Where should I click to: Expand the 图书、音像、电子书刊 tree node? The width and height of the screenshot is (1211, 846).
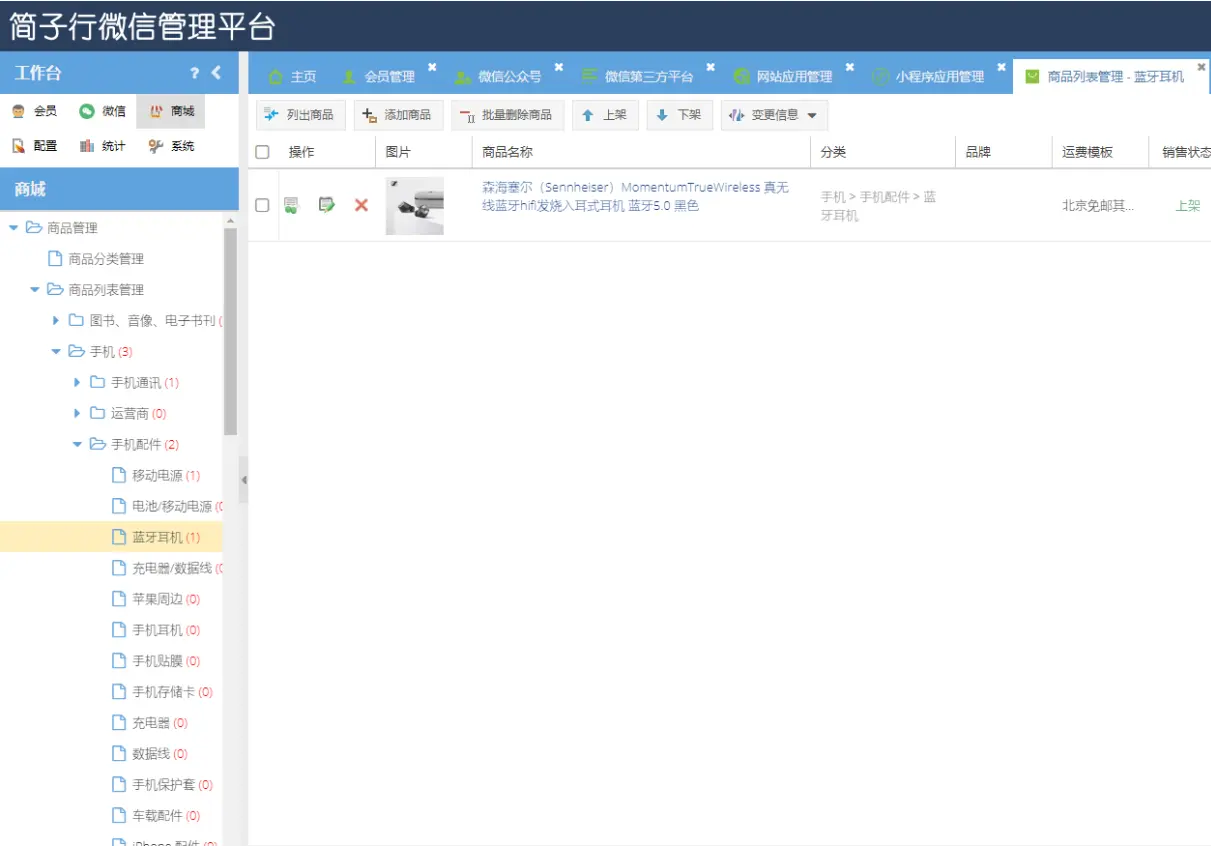pyautogui.click(x=56, y=321)
